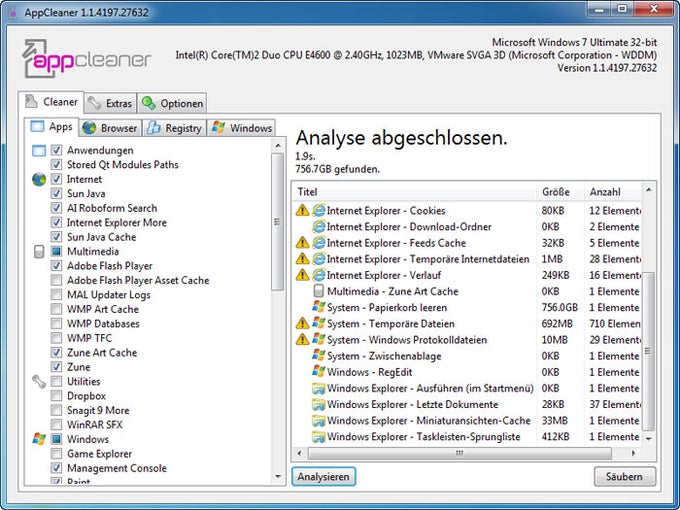Click warning icon beside Windows Protokolldateien row
The width and height of the screenshot is (680, 510).
[302, 340]
